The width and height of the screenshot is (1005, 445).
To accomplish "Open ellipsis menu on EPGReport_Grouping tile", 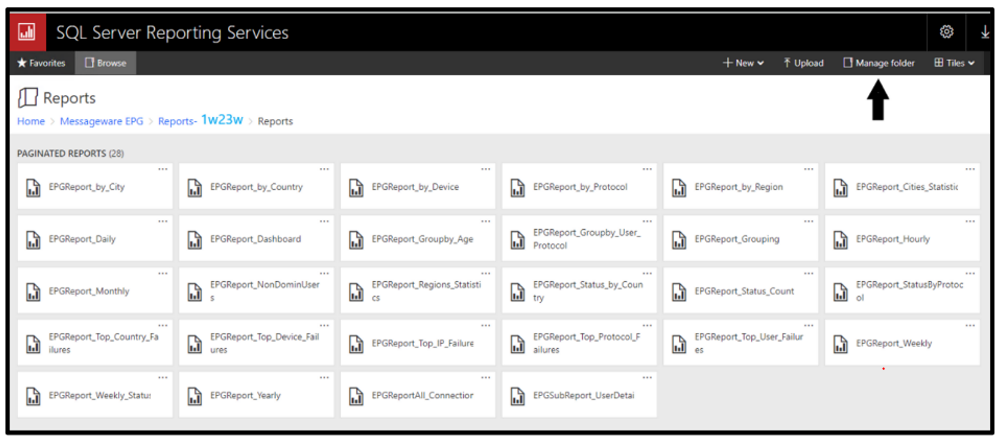I will pos(809,221).
